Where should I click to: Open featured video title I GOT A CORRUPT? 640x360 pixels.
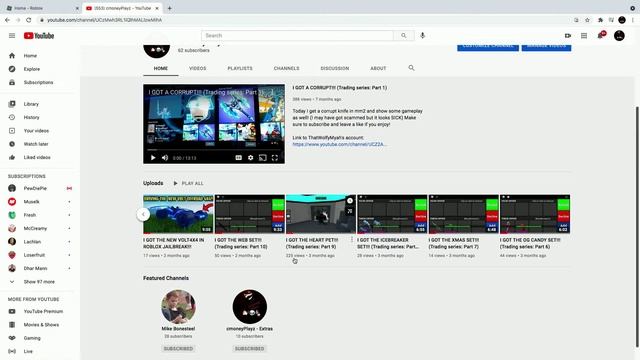(x=340, y=88)
